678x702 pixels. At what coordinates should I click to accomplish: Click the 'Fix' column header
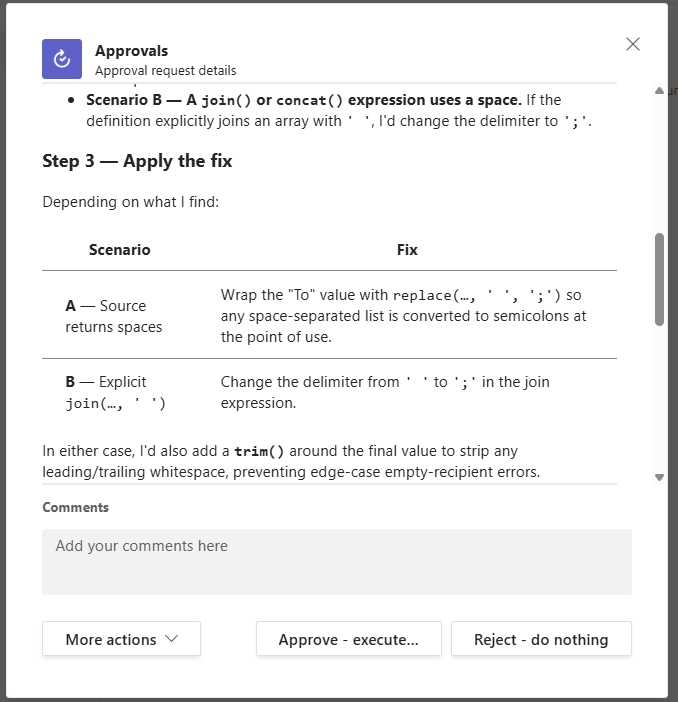(407, 249)
